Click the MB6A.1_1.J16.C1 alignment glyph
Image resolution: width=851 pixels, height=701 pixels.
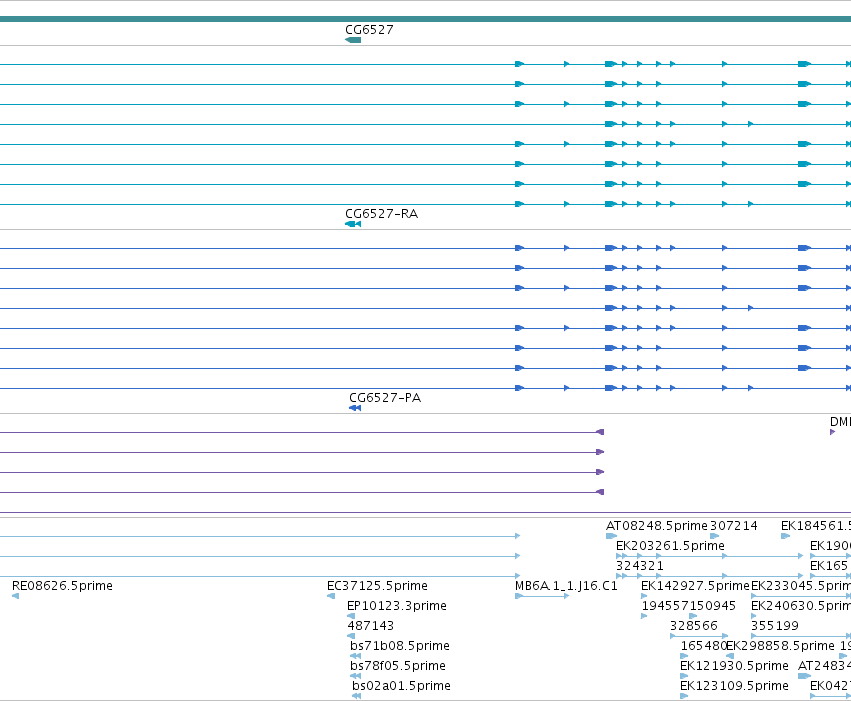pyautogui.click(x=542, y=596)
